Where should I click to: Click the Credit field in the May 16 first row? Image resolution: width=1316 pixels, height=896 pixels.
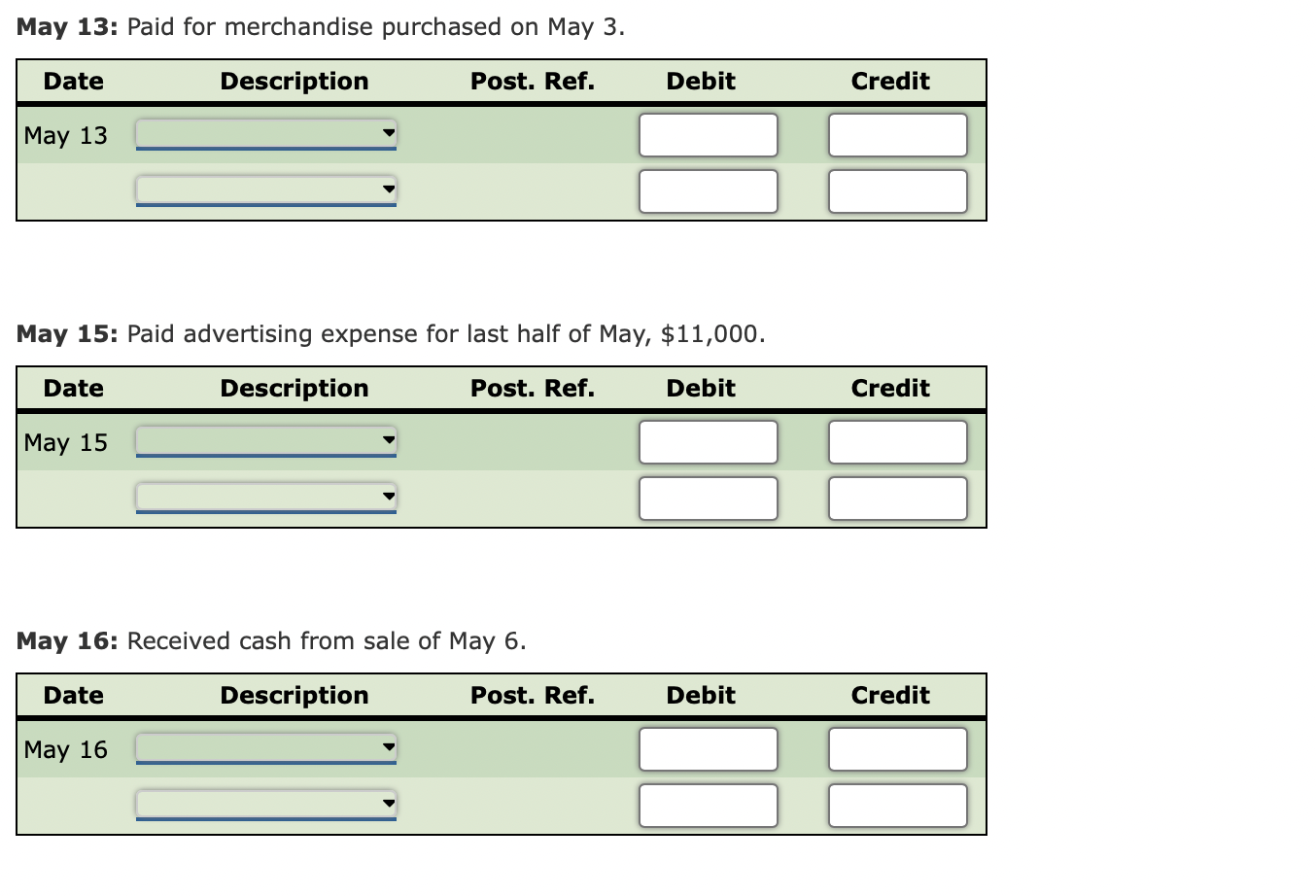pos(897,748)
